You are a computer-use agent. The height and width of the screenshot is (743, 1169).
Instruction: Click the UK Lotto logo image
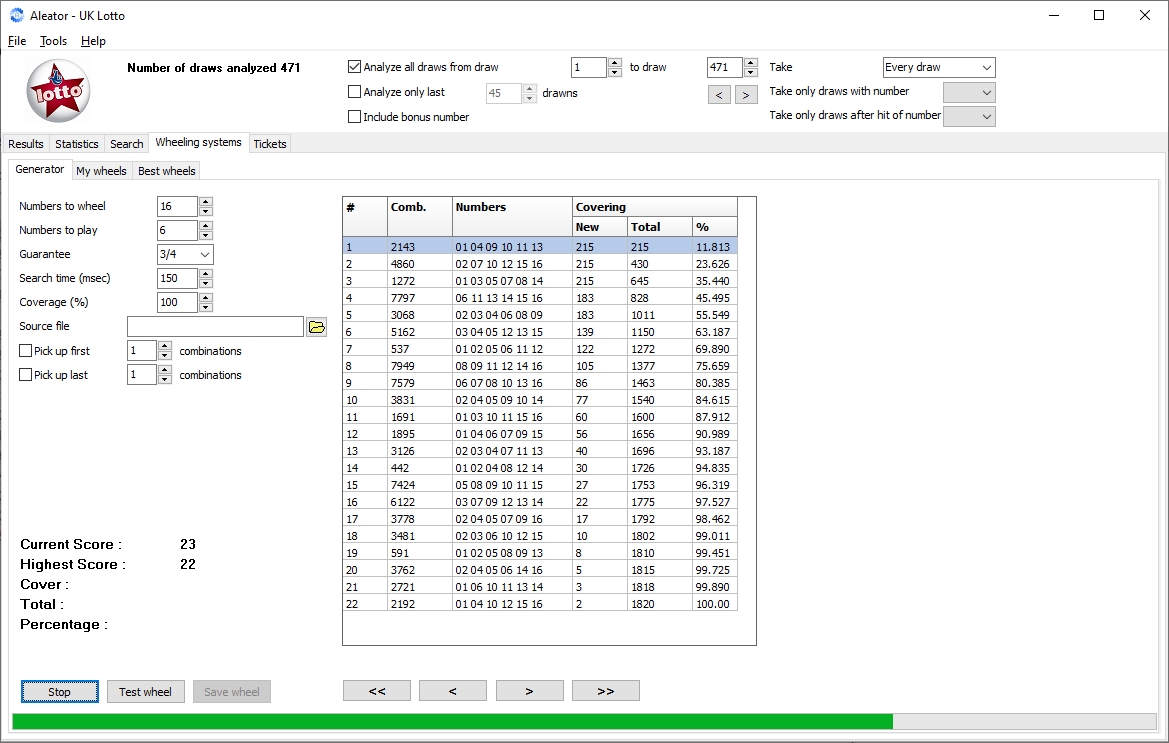coord(58,91)
